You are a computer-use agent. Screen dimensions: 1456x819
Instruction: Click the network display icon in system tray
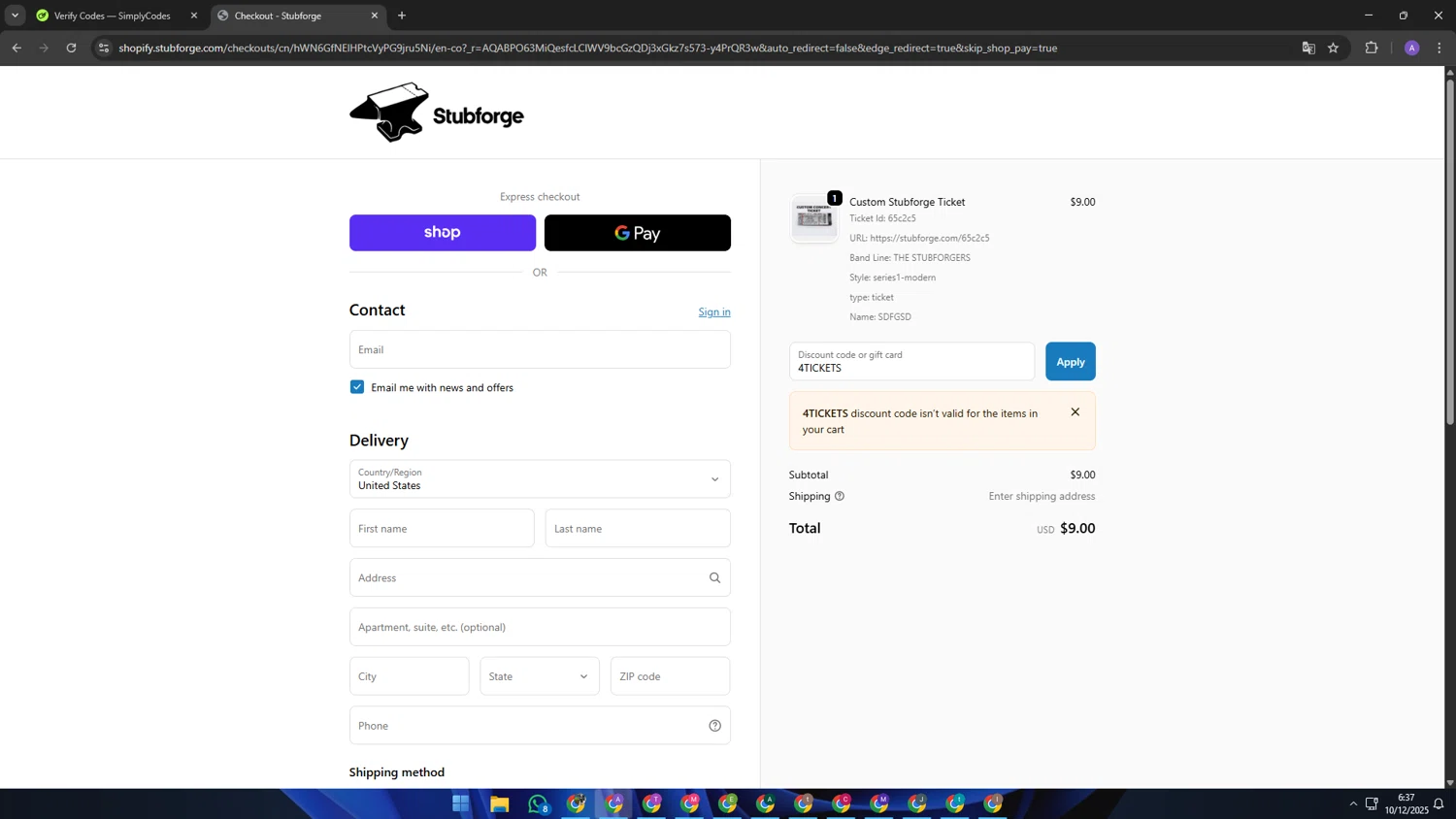pyautogui.click(x=1372, y=803)
